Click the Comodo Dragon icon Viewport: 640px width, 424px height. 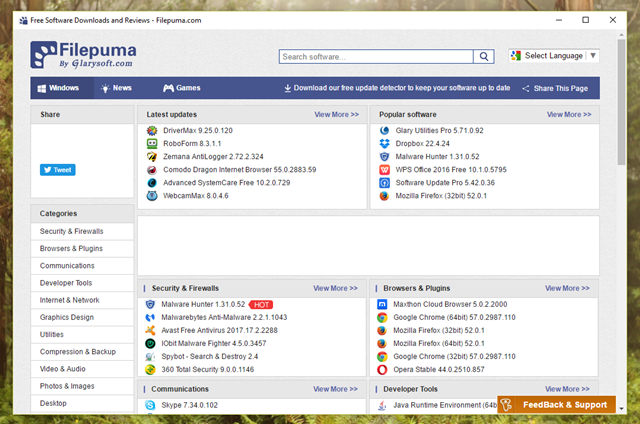coord(152,170)
